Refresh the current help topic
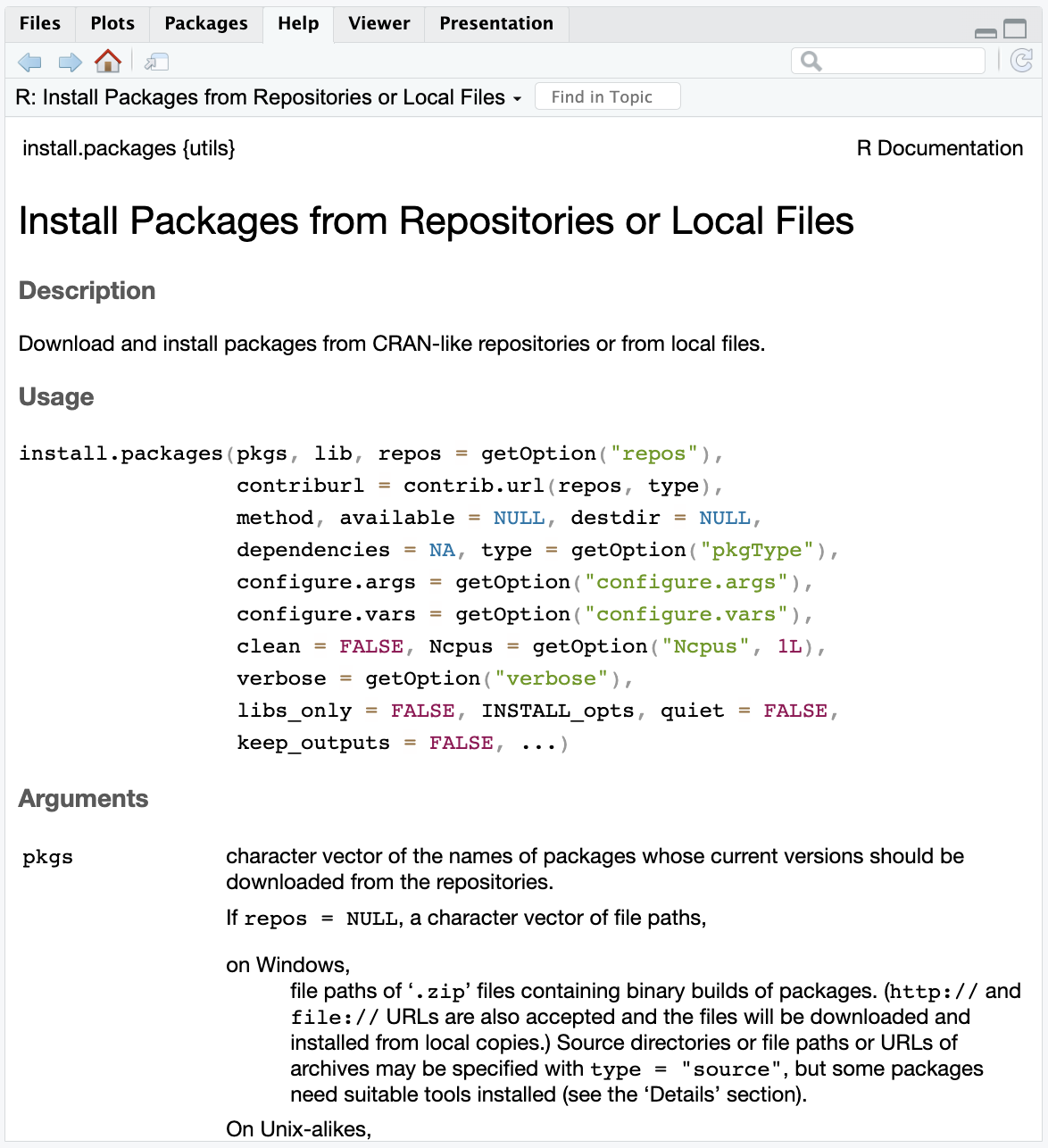Viewport: 1048px width, 1148px height. [1021, 61]
